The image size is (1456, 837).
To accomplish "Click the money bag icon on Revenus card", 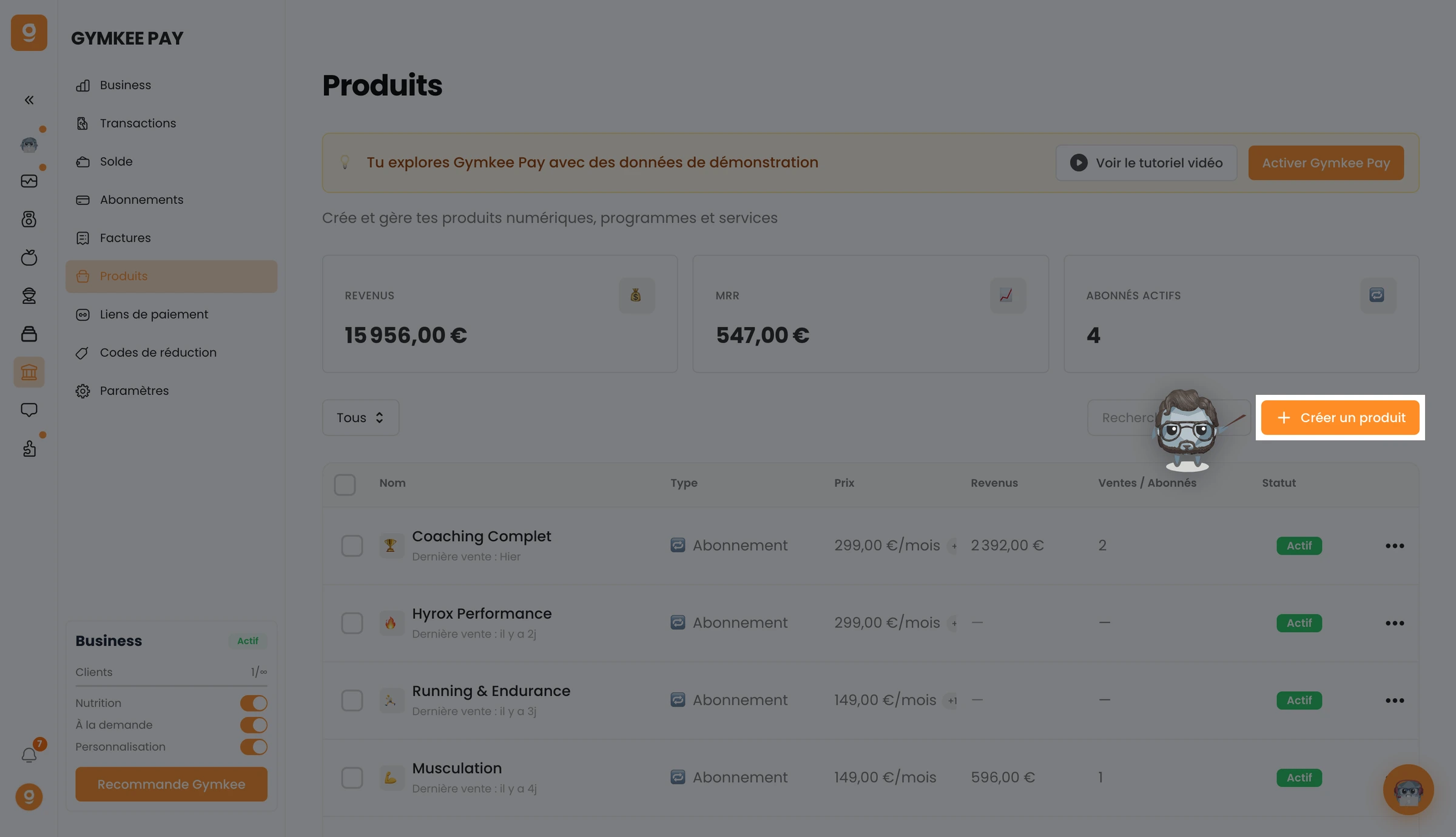I will click(636, 295).
